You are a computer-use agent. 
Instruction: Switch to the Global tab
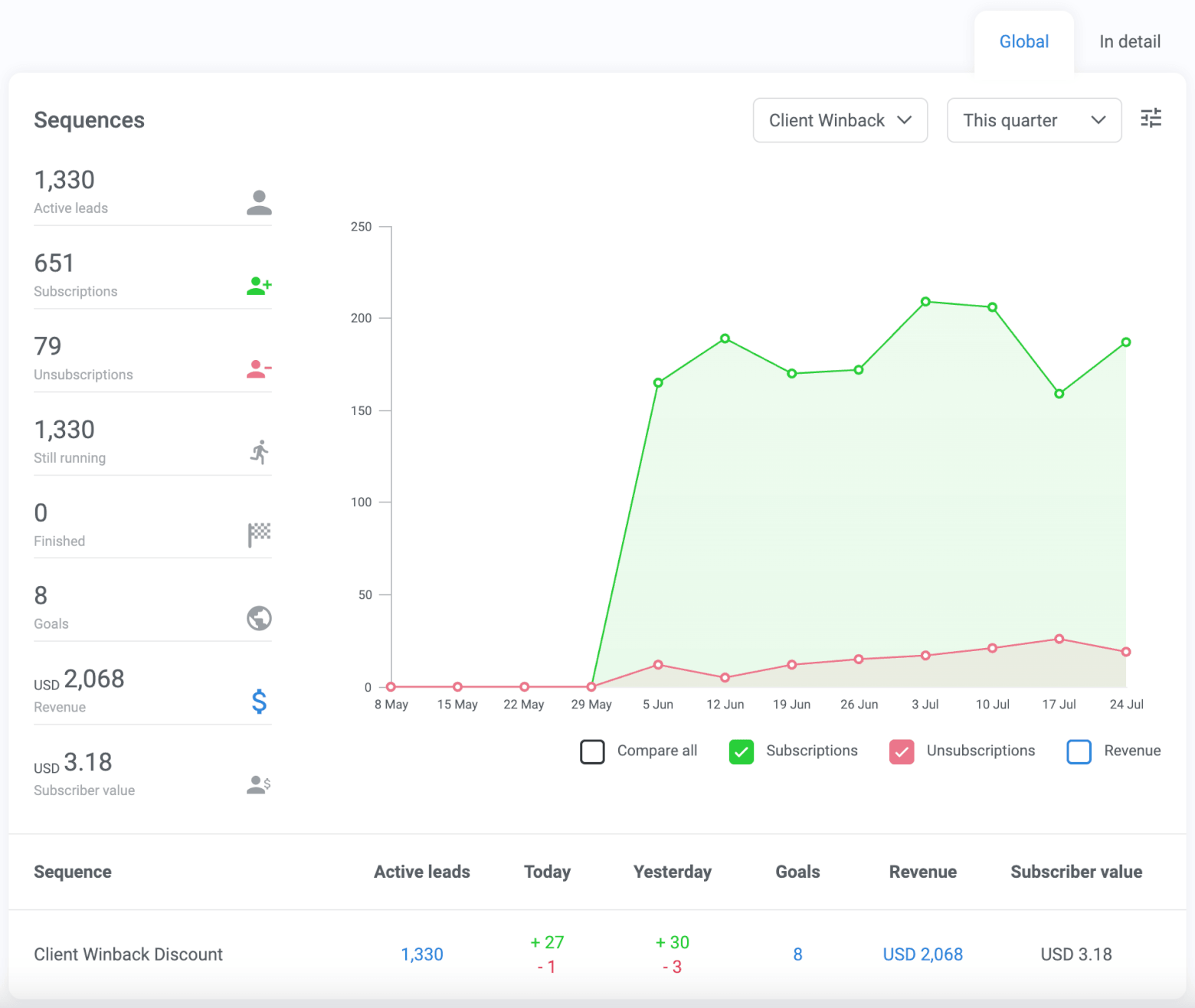click(1023, 42)
